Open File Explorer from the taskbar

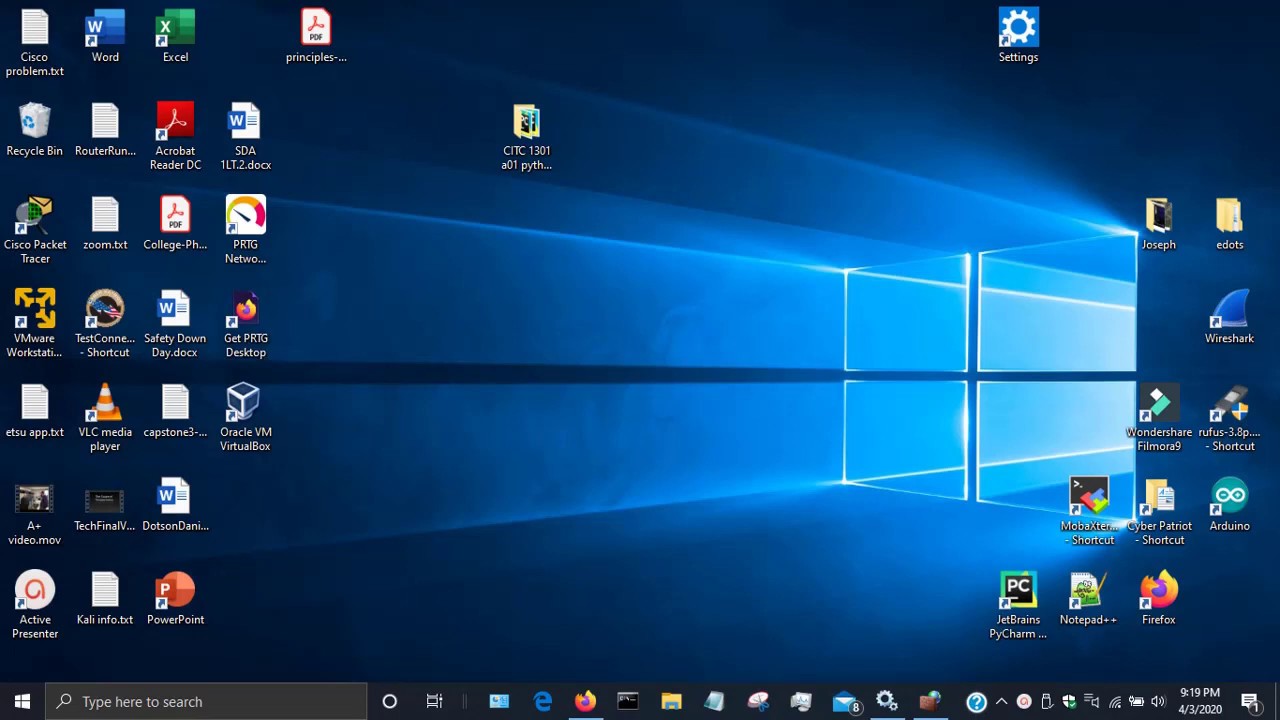pyautogui.click(x=671, y=701)
